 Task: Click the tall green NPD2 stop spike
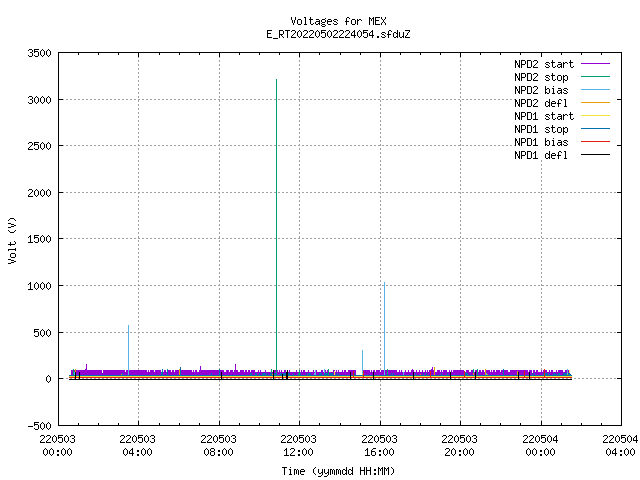276,224
